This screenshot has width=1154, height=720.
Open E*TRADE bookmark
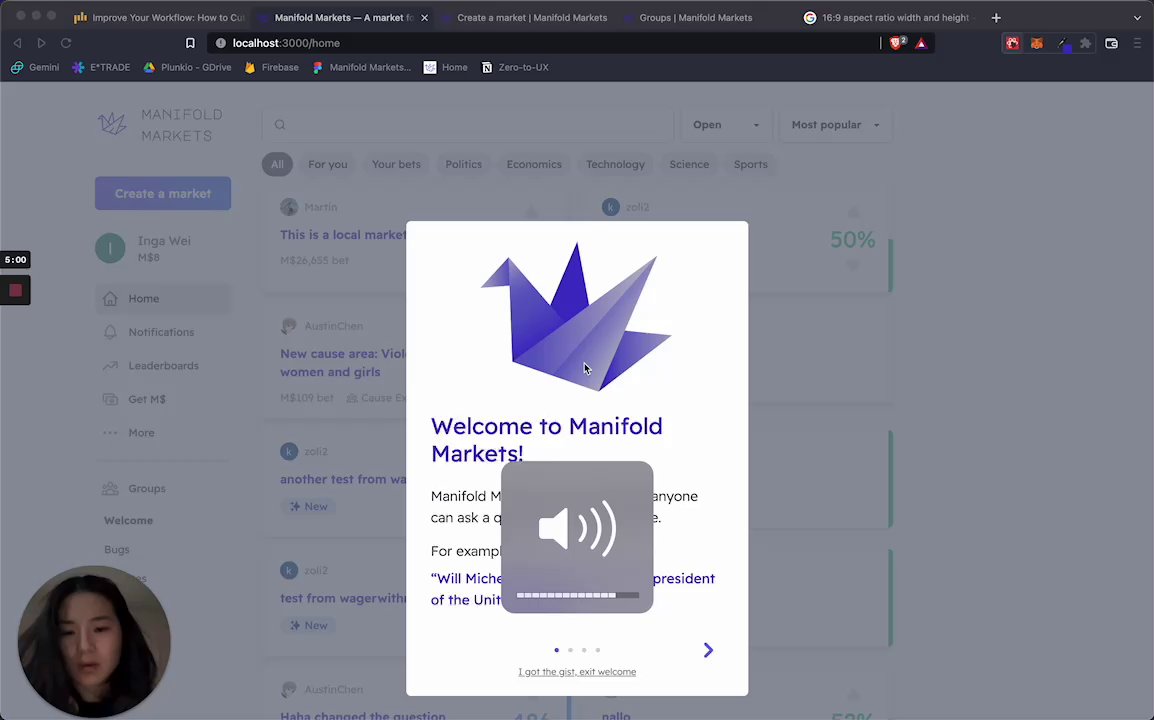click(102, 67)
